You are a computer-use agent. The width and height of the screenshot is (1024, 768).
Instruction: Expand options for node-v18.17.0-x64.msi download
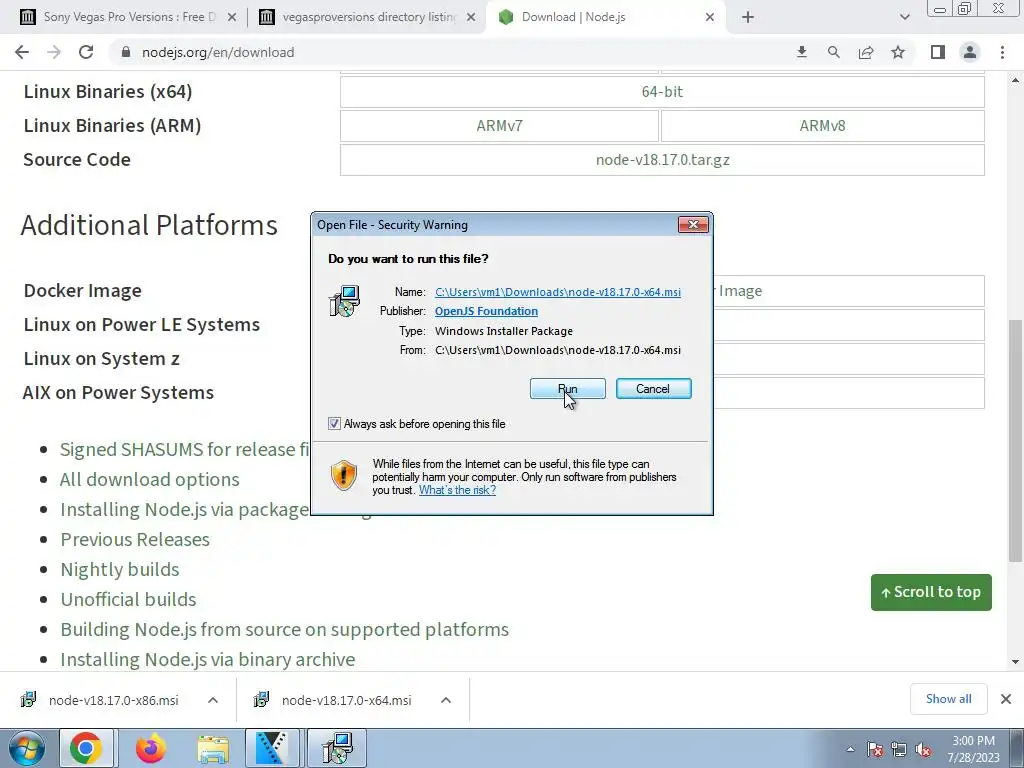tap(446, 700)
